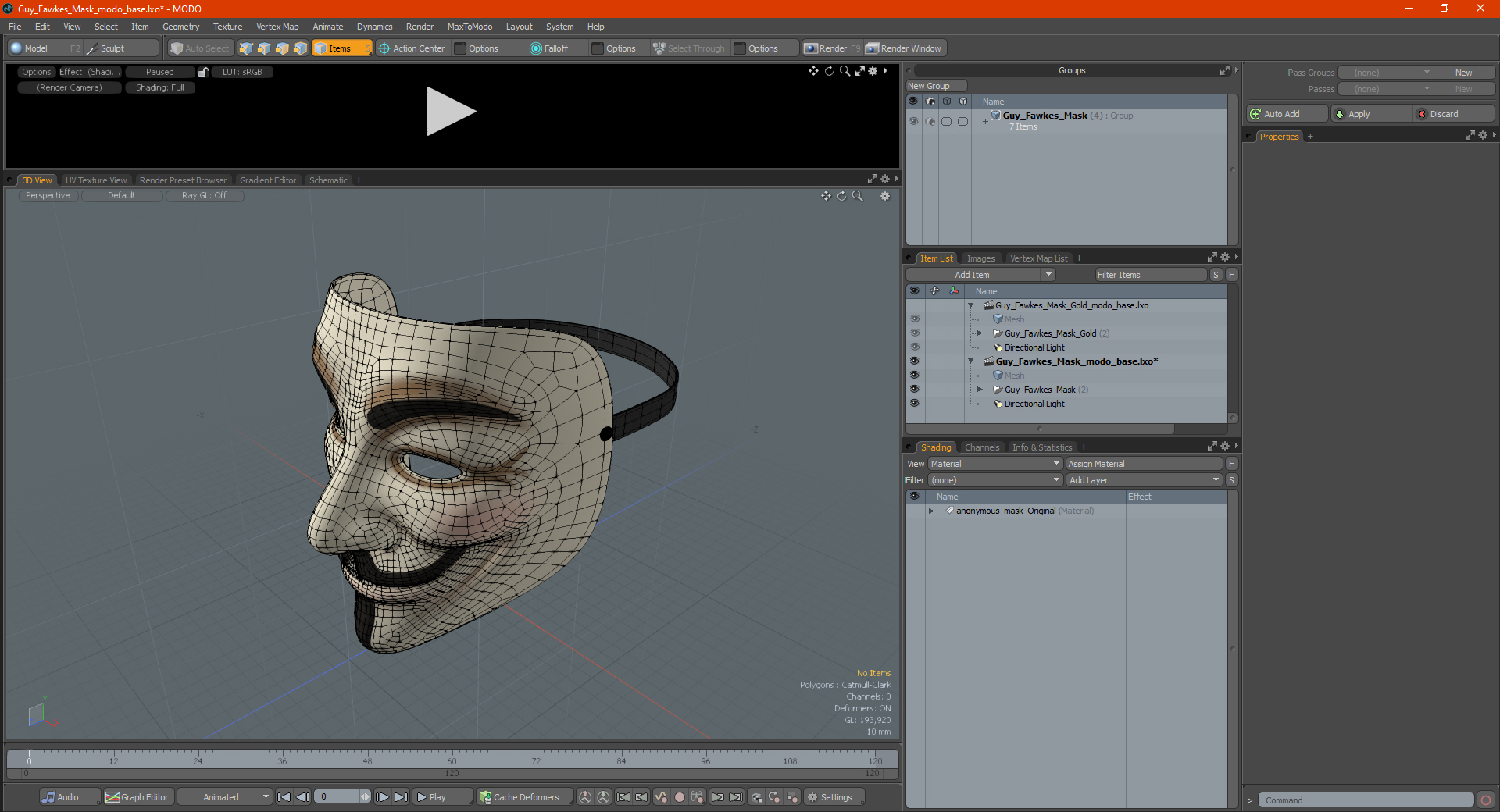Expand anonymous_mask_Original material

click(931, 511)
